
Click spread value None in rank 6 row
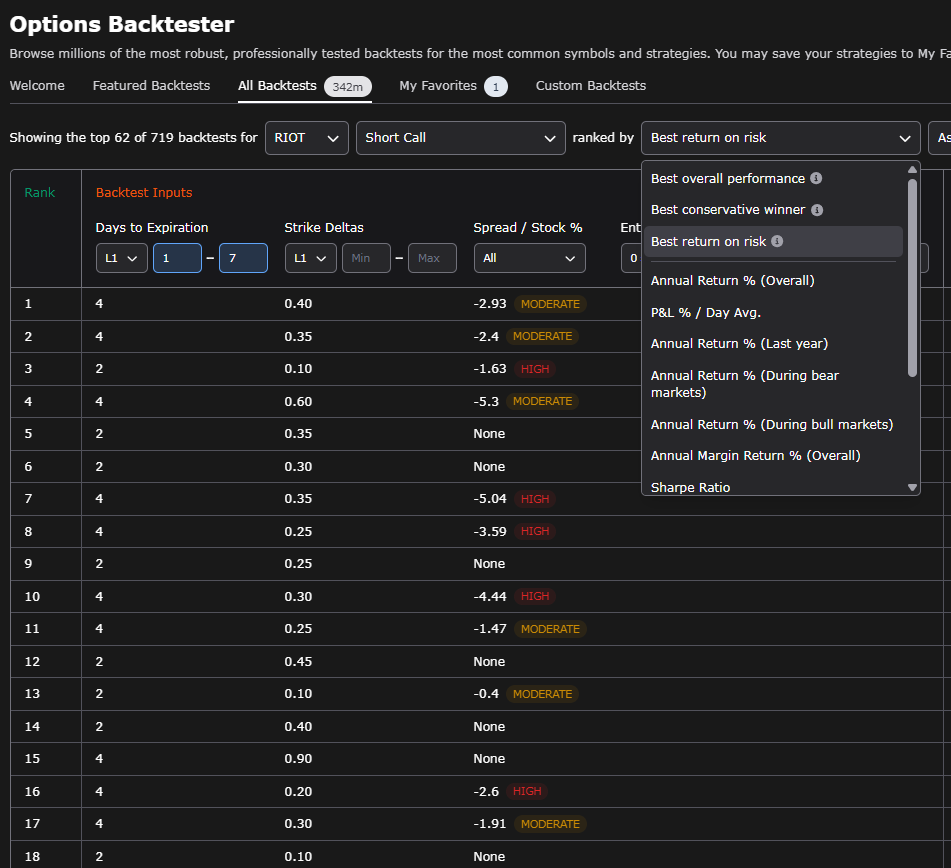click(x=489, y=466)
